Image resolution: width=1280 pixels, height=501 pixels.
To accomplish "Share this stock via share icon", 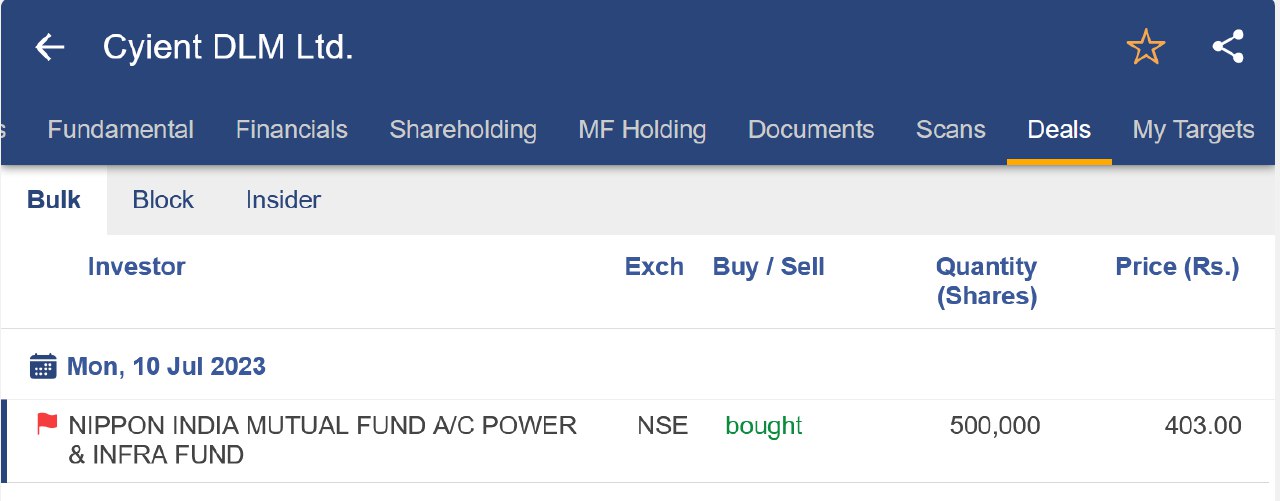I will pos(1227,47).
